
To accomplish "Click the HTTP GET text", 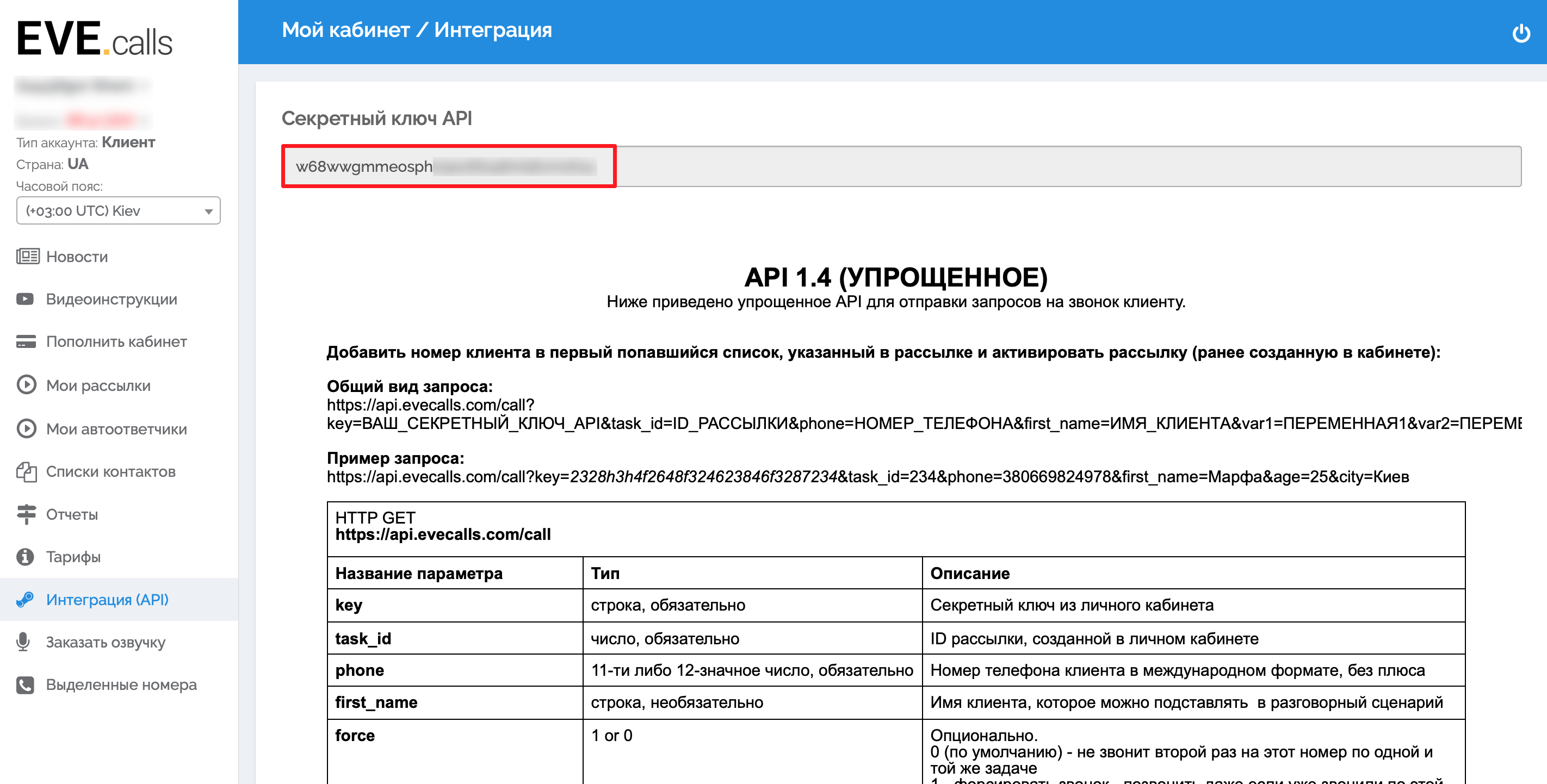I will 375,518.
